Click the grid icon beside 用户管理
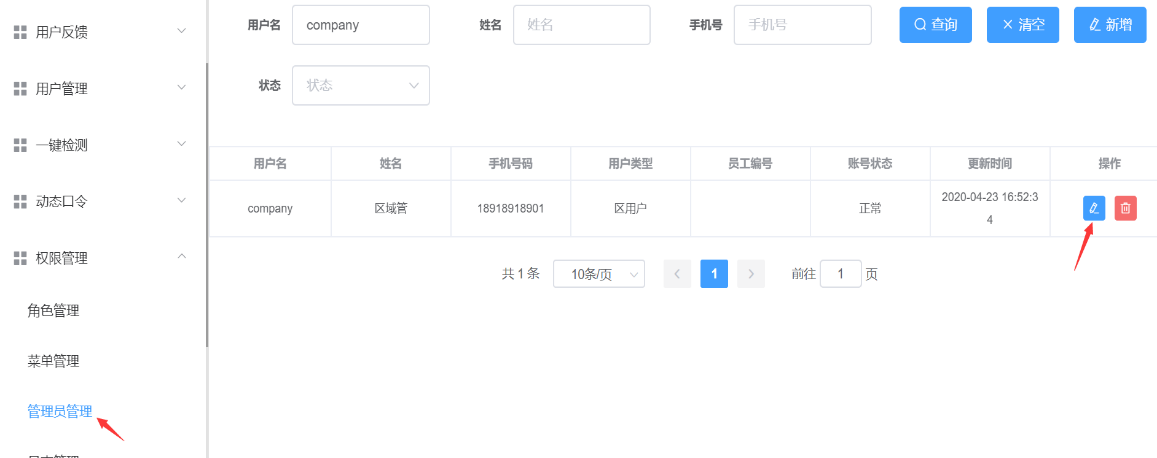 pyautogui.click(x=20, y=89)
